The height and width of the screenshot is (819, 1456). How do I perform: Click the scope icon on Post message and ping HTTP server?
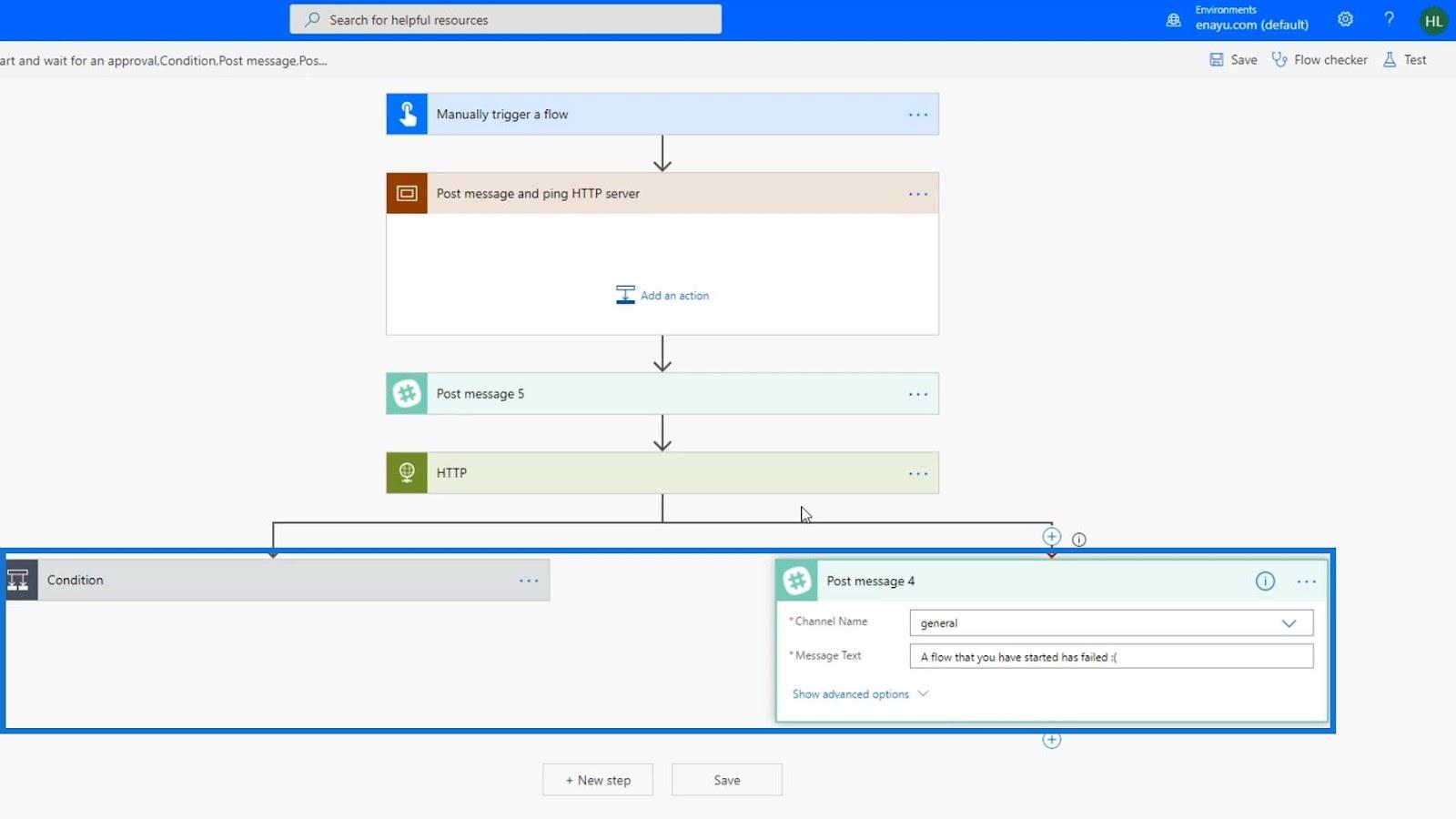[407, 194]
